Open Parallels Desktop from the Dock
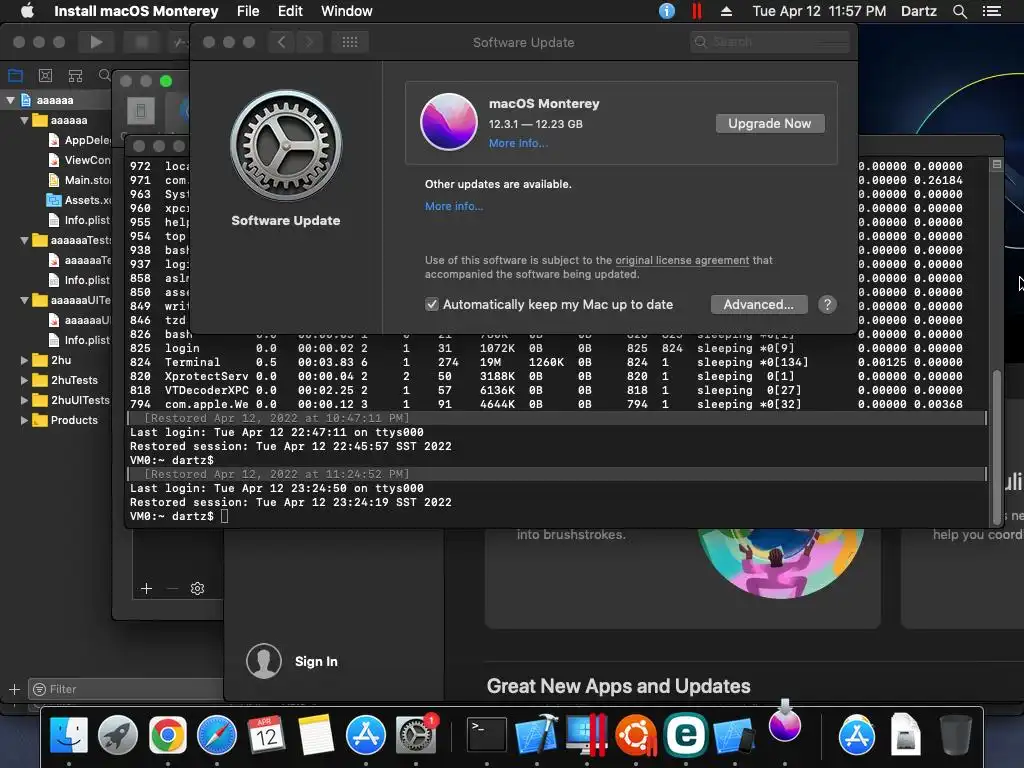The image size is (1024, 768). coord(586,735)
